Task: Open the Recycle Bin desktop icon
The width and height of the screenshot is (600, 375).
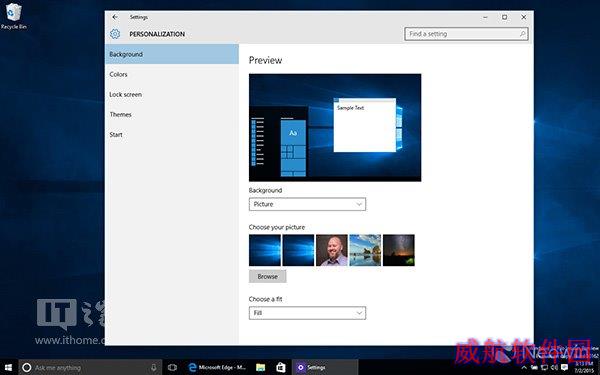Action: [x=14, y=16]
